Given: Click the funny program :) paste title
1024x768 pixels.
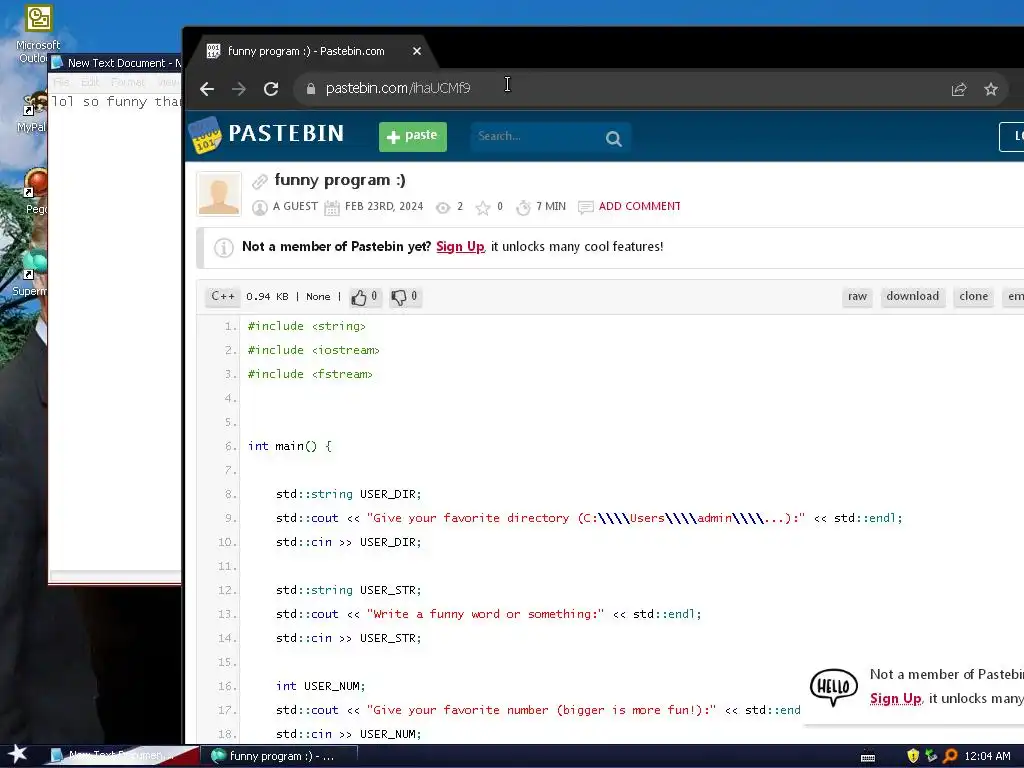Looking at the screenshot, I should (x=340, y=180).
